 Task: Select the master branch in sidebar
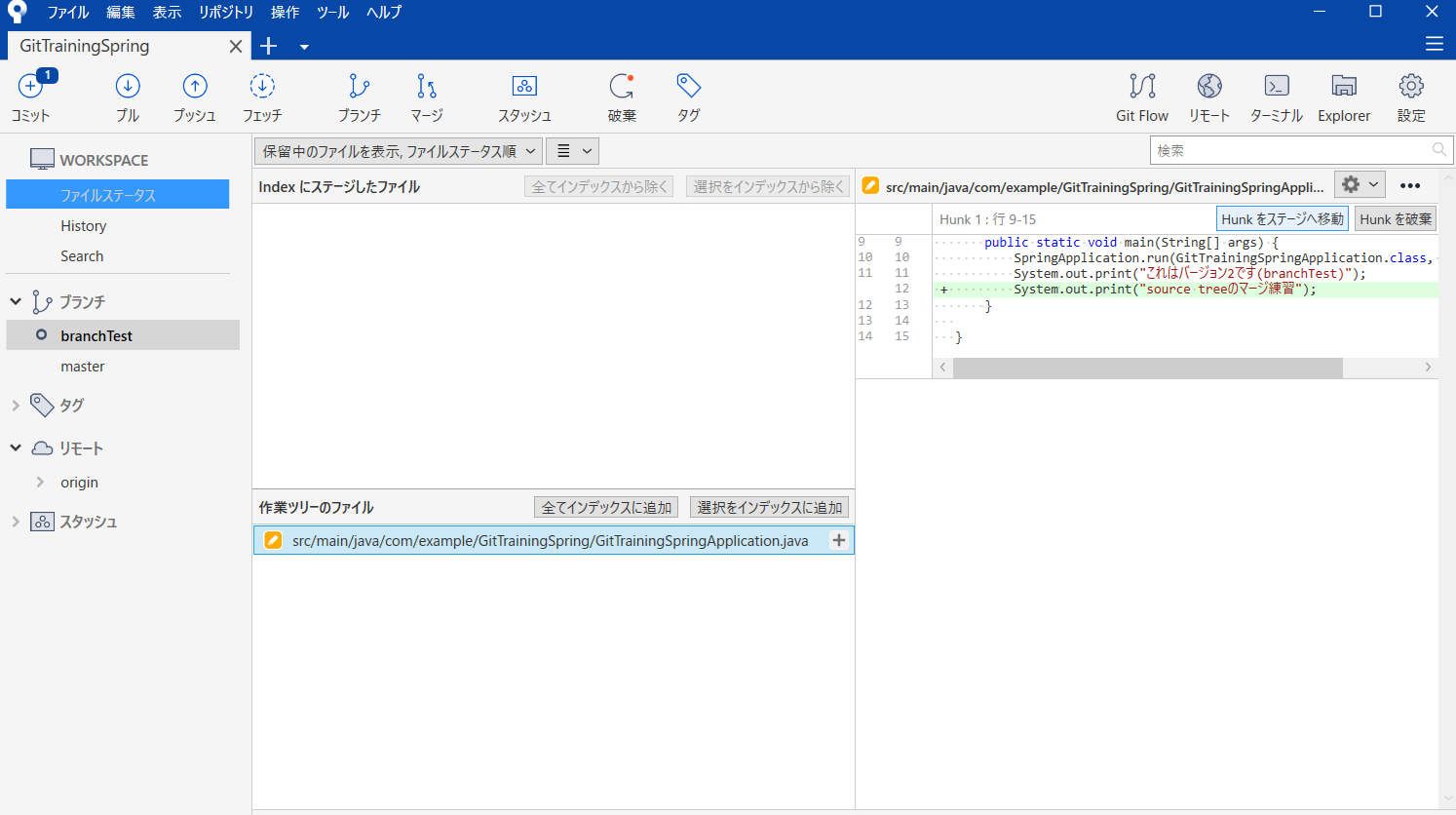coord(83,367)
